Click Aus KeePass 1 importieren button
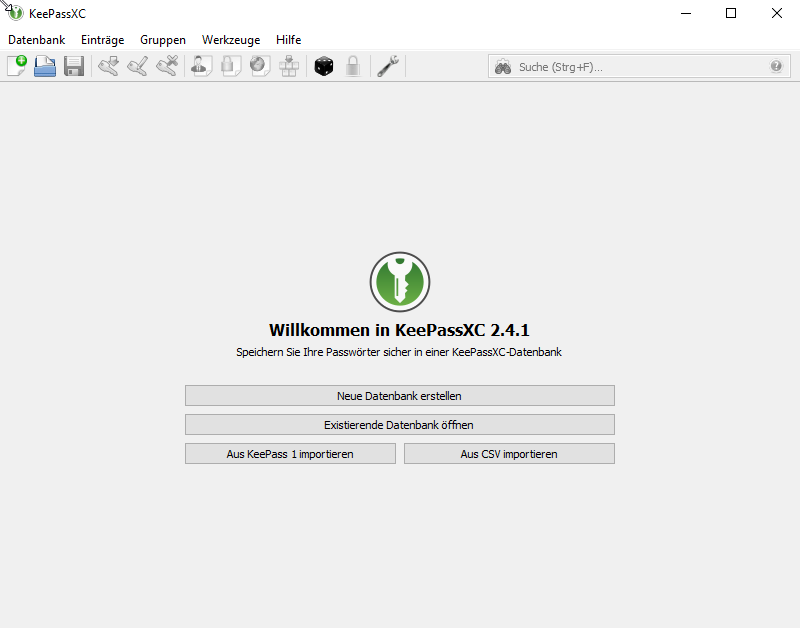Screen dimensions: 800x628 pos(290,454)
